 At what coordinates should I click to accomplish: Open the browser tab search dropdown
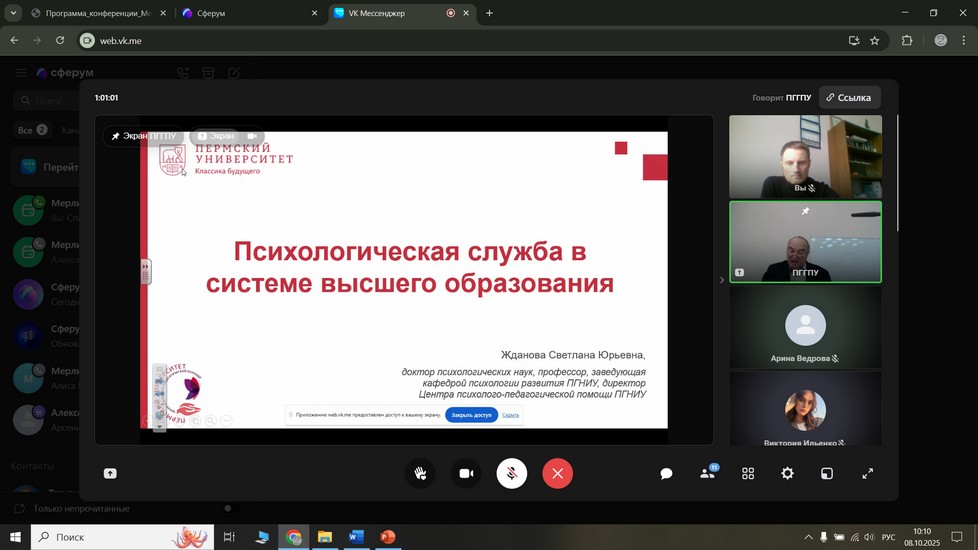(x=13, y=13)
